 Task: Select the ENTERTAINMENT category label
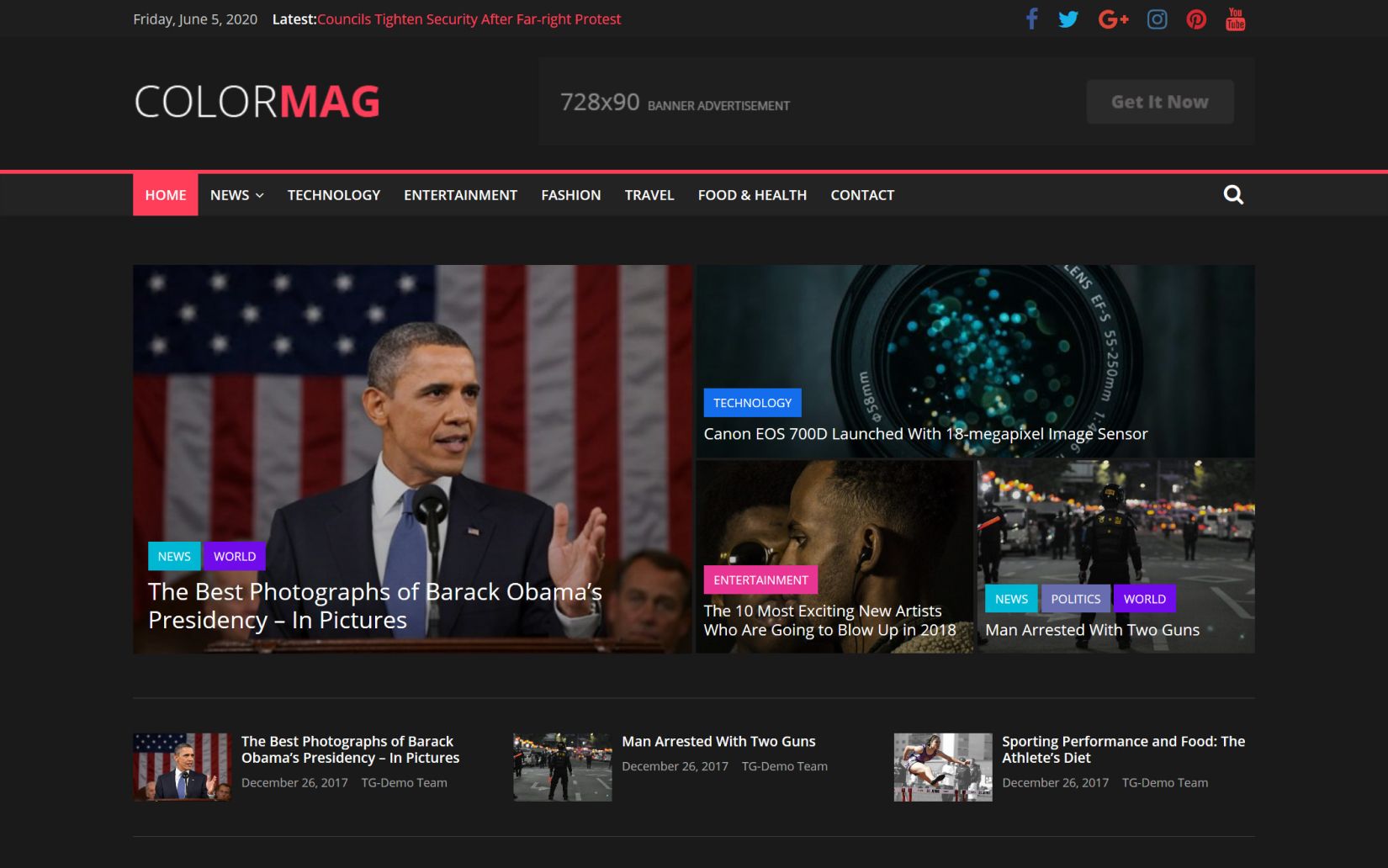click(760, 580)
